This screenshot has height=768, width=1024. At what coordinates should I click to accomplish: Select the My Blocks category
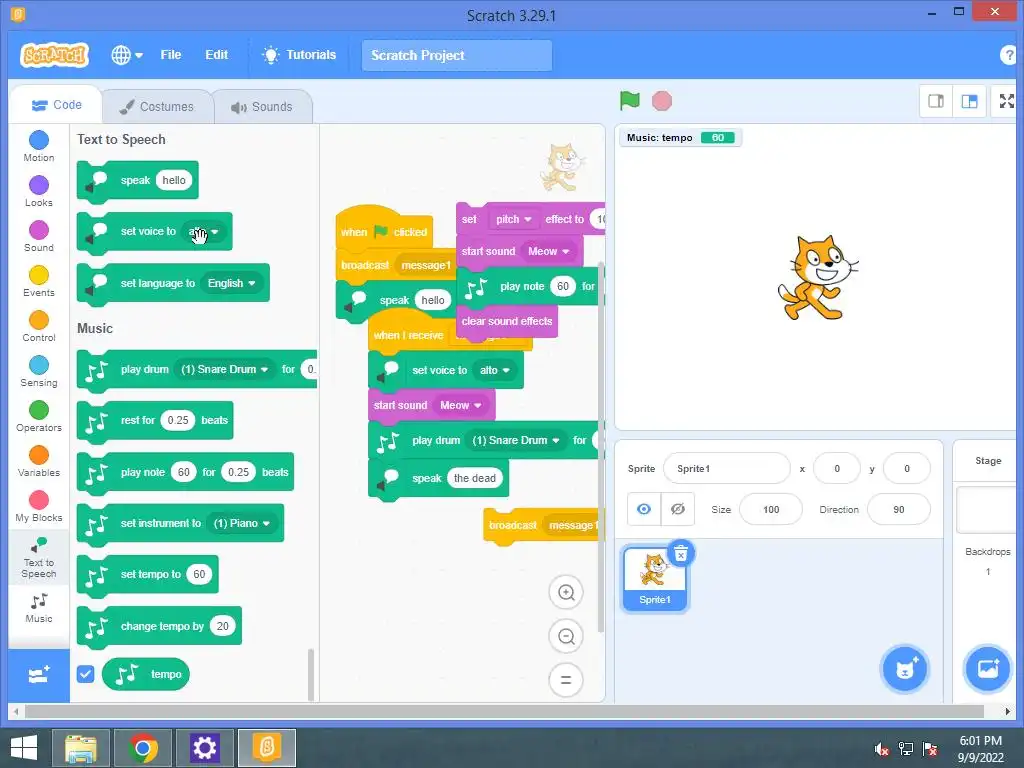39,507
